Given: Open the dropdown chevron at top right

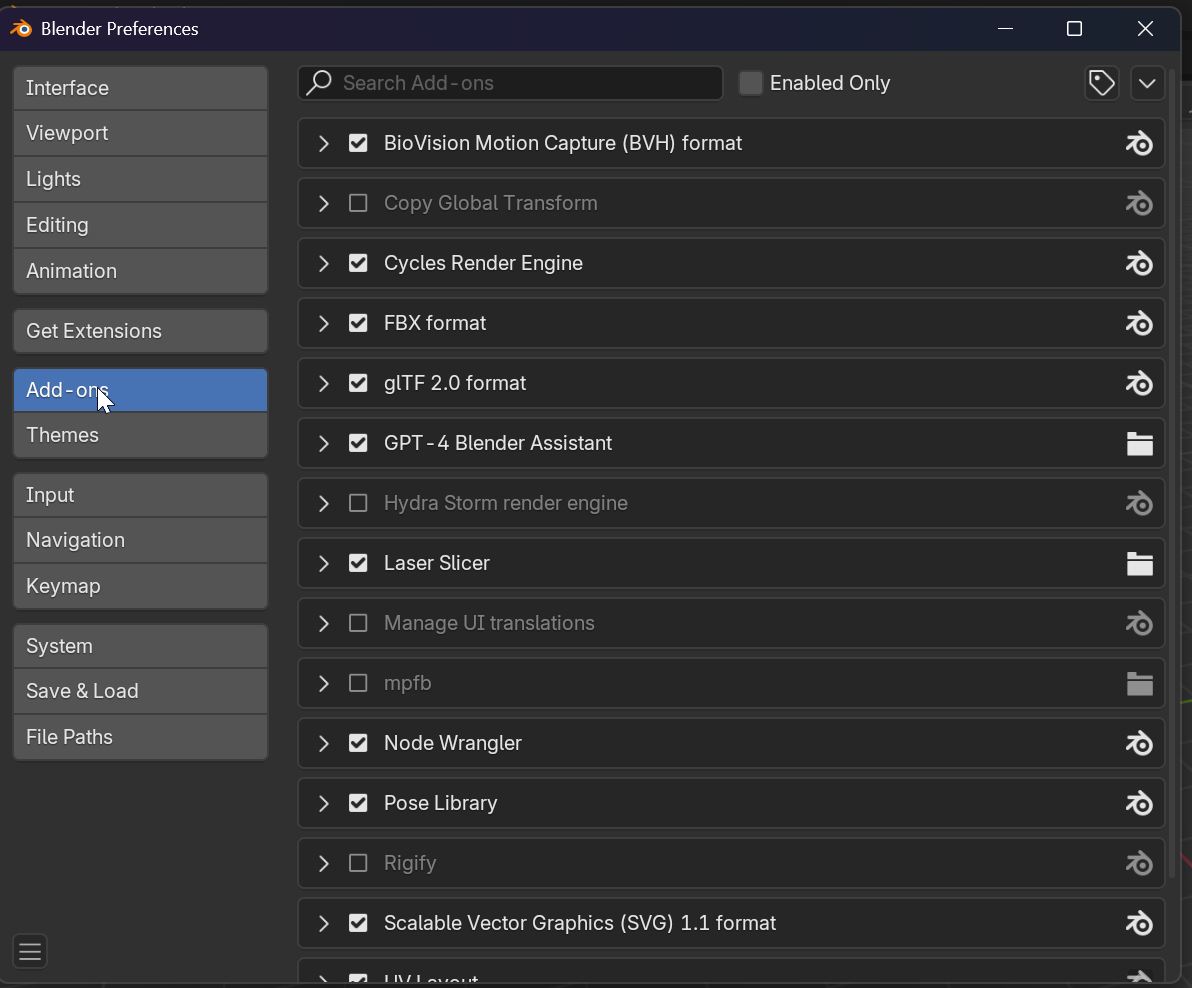Looking at the screenshot, I should pos(1147,83).
